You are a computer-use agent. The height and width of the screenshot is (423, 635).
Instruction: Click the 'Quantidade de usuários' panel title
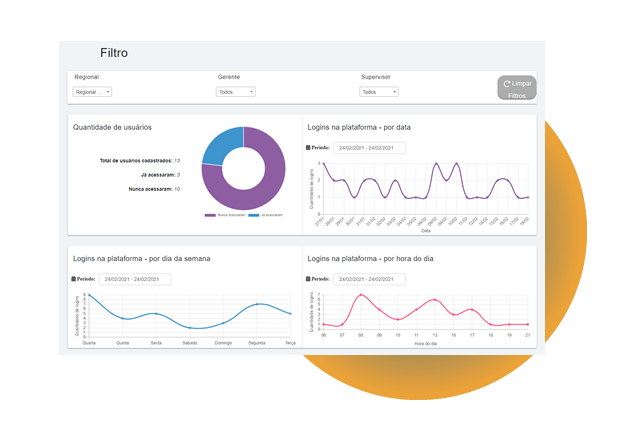[x=112, y=127]
